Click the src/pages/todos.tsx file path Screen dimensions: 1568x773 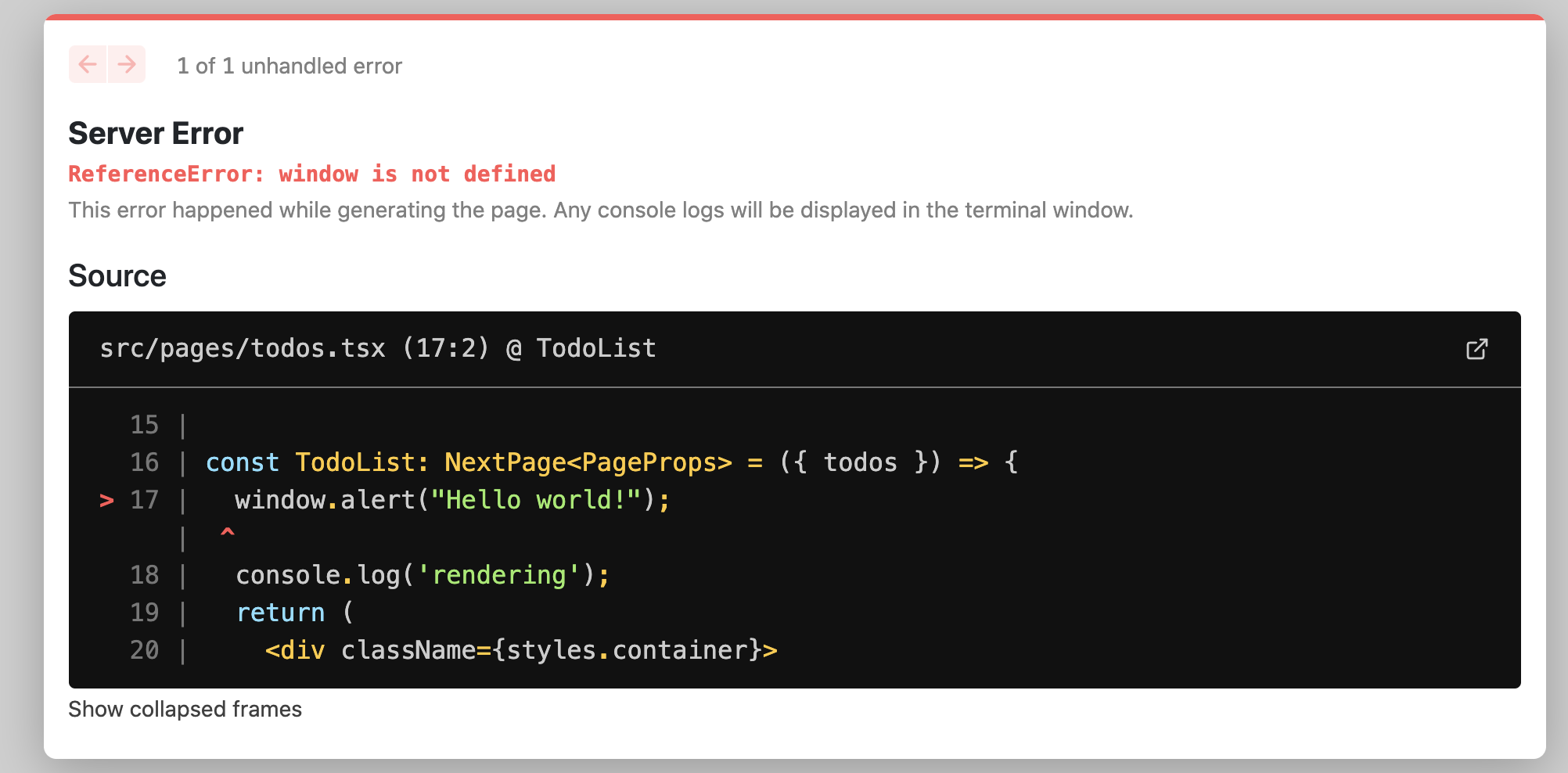(243, 348)
